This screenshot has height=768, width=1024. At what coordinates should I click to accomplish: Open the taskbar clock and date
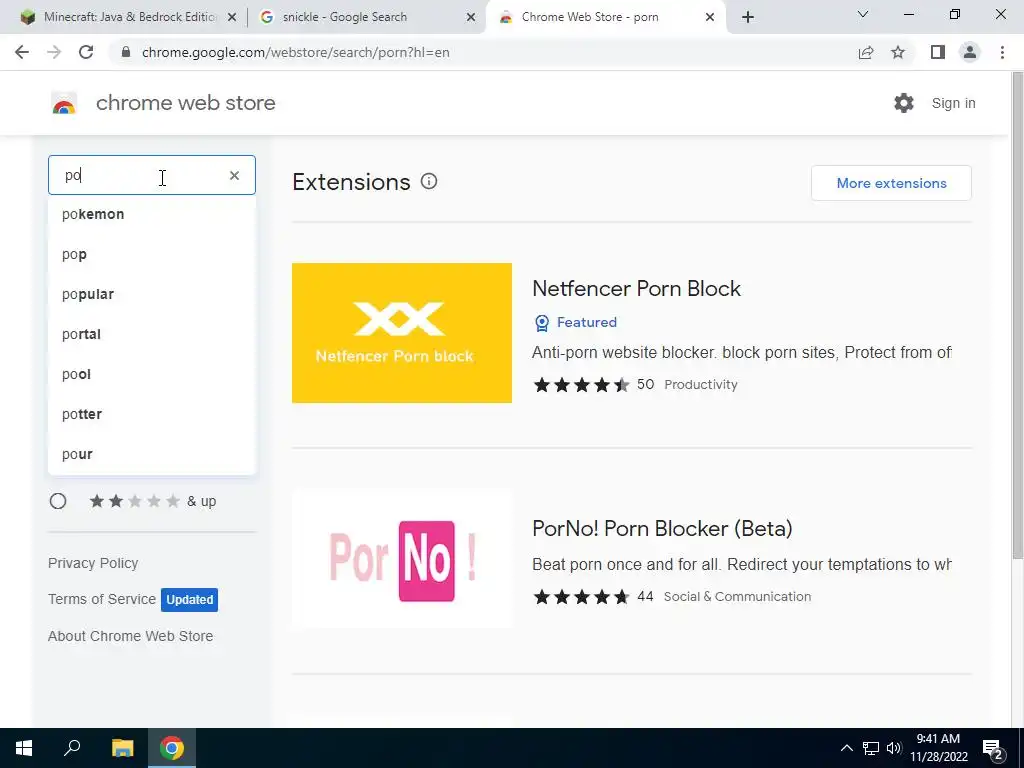[x=938, y=748]
